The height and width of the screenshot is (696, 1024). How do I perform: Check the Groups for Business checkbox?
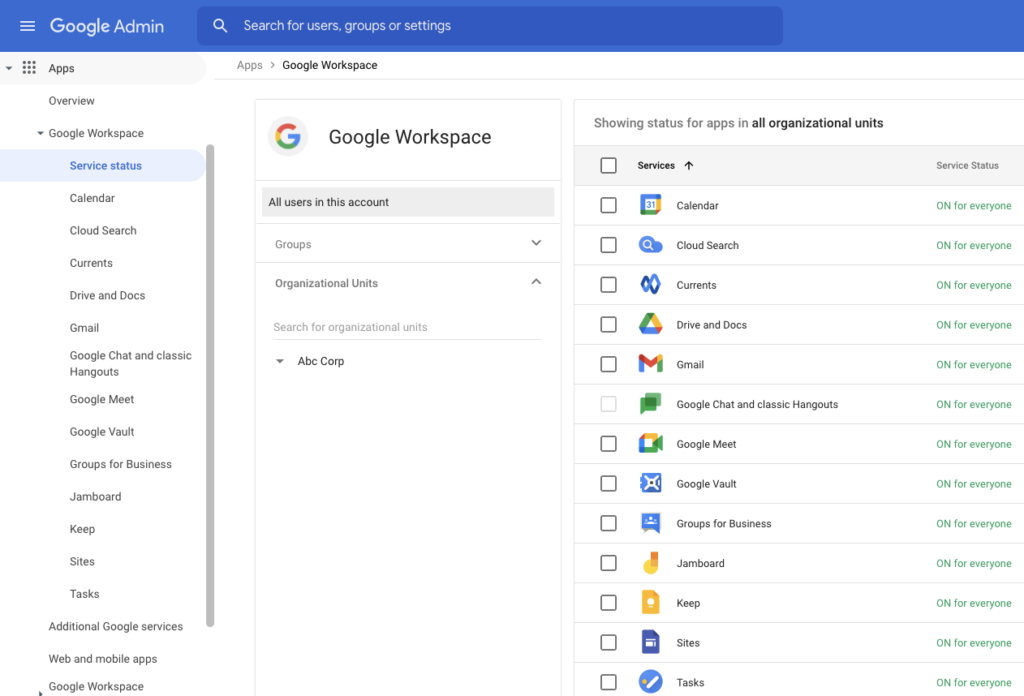[x=608, y=523]
